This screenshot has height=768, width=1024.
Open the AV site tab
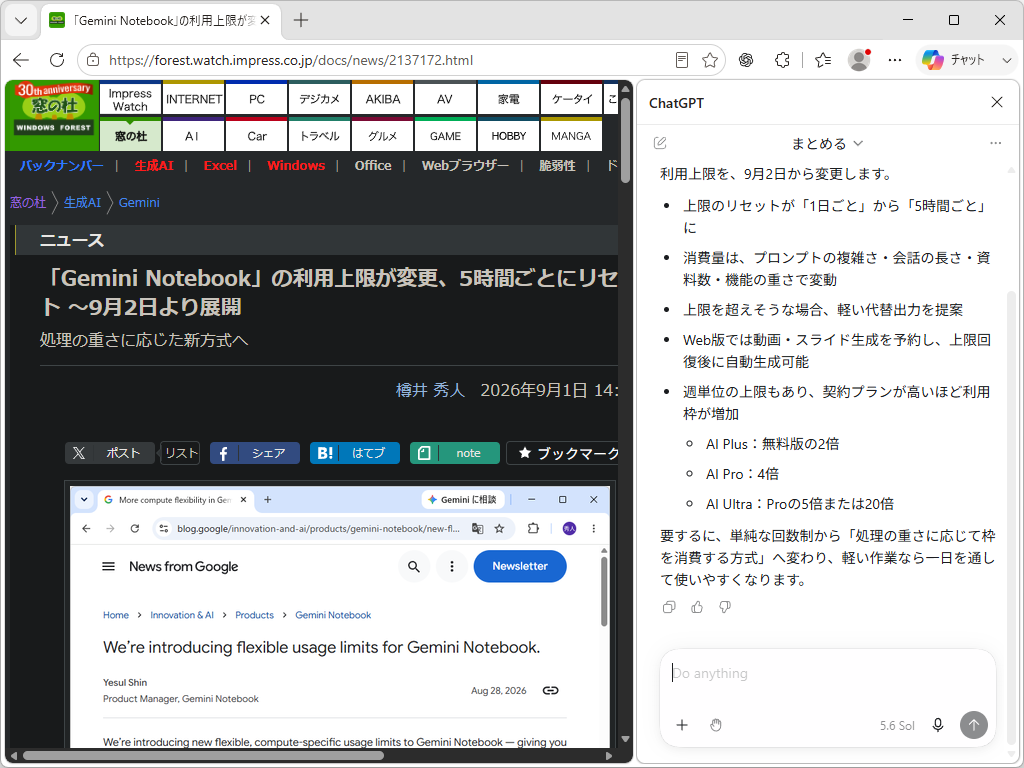(x=445, y=99)
